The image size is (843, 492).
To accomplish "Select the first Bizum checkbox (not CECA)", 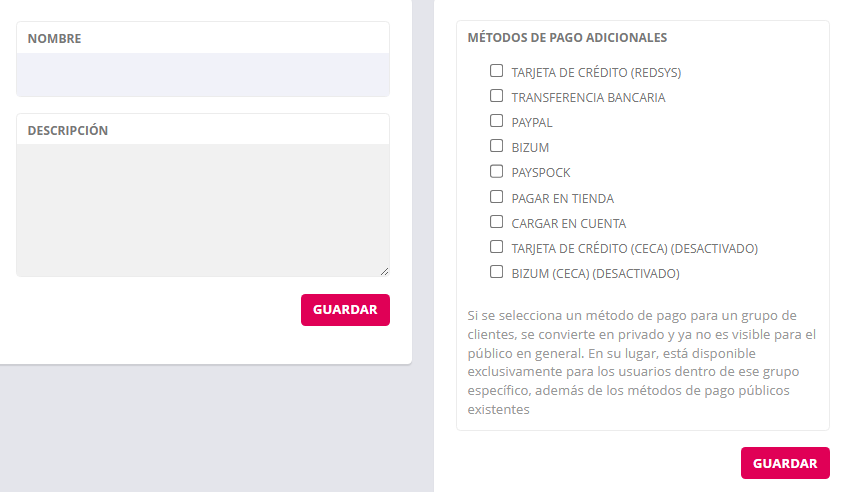I will [496, 146].
